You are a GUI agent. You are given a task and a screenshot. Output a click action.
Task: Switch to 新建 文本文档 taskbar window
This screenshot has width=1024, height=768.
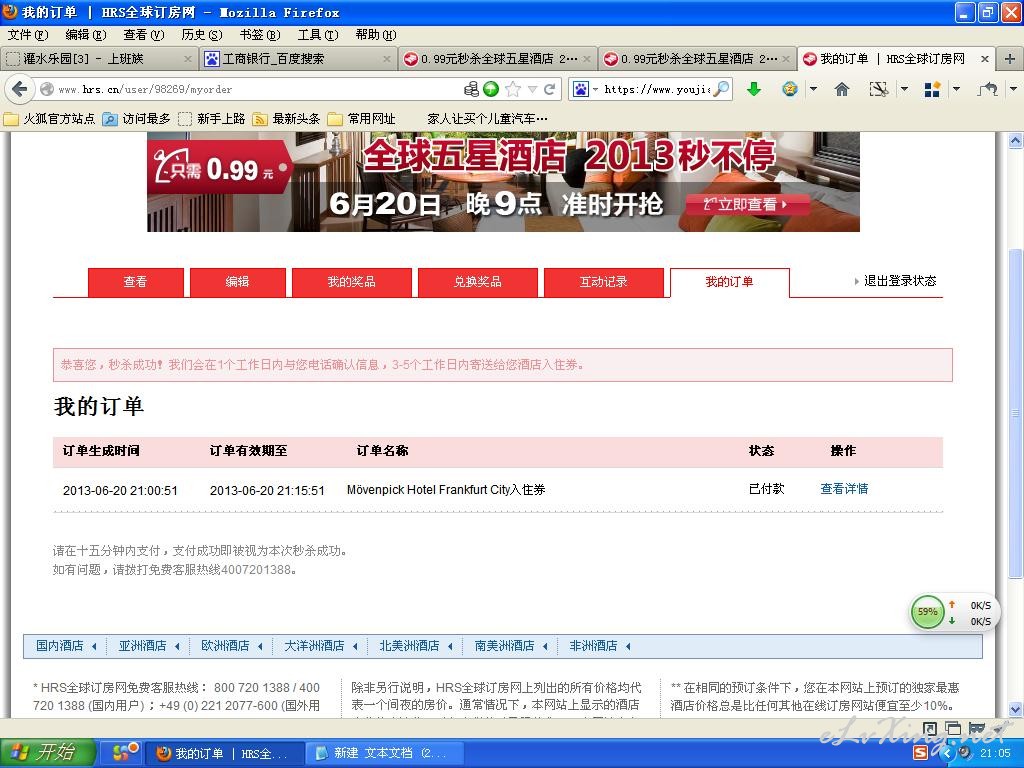point(385,753)
